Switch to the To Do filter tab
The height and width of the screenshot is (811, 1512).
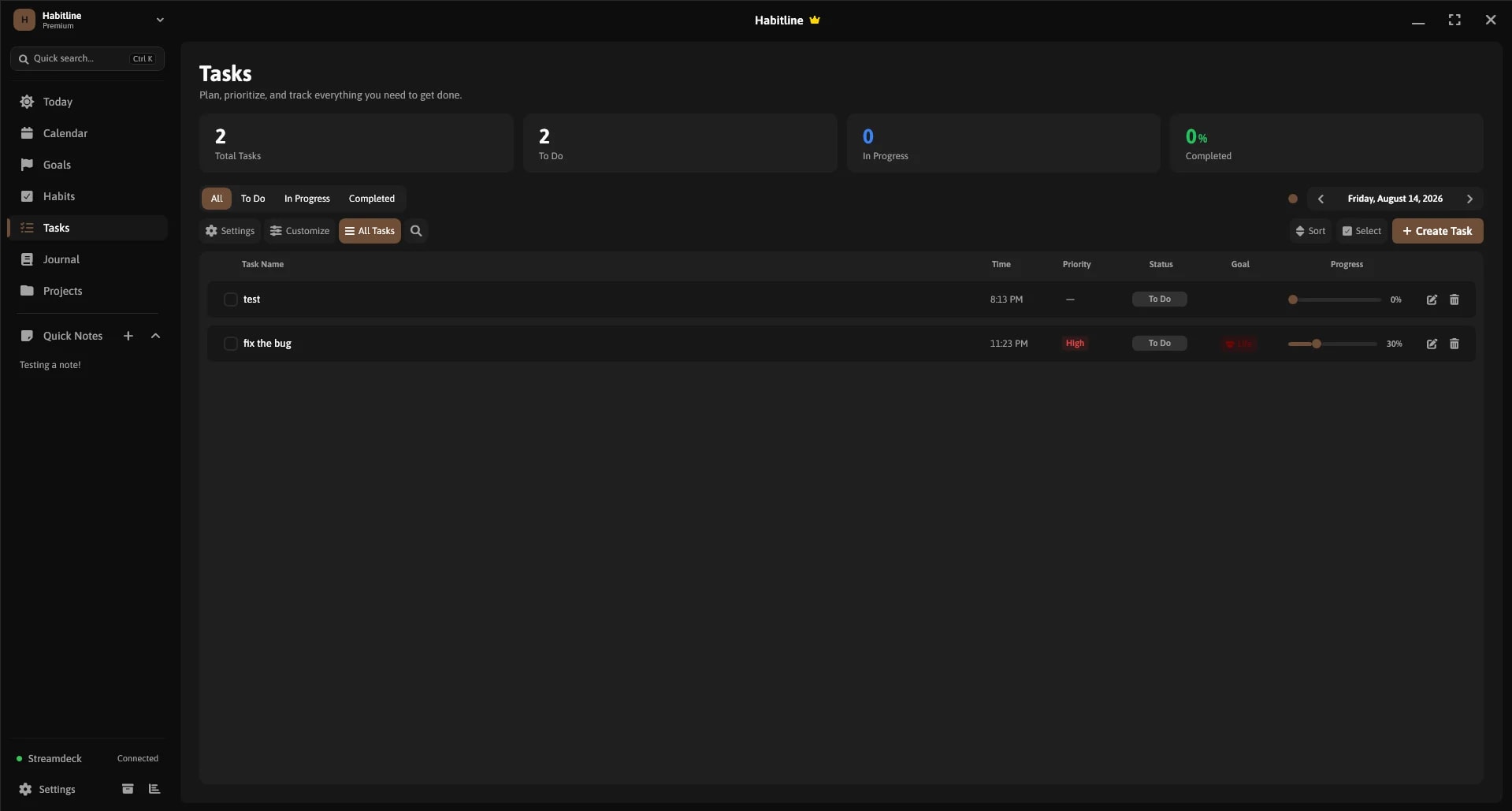coord(253,199)
